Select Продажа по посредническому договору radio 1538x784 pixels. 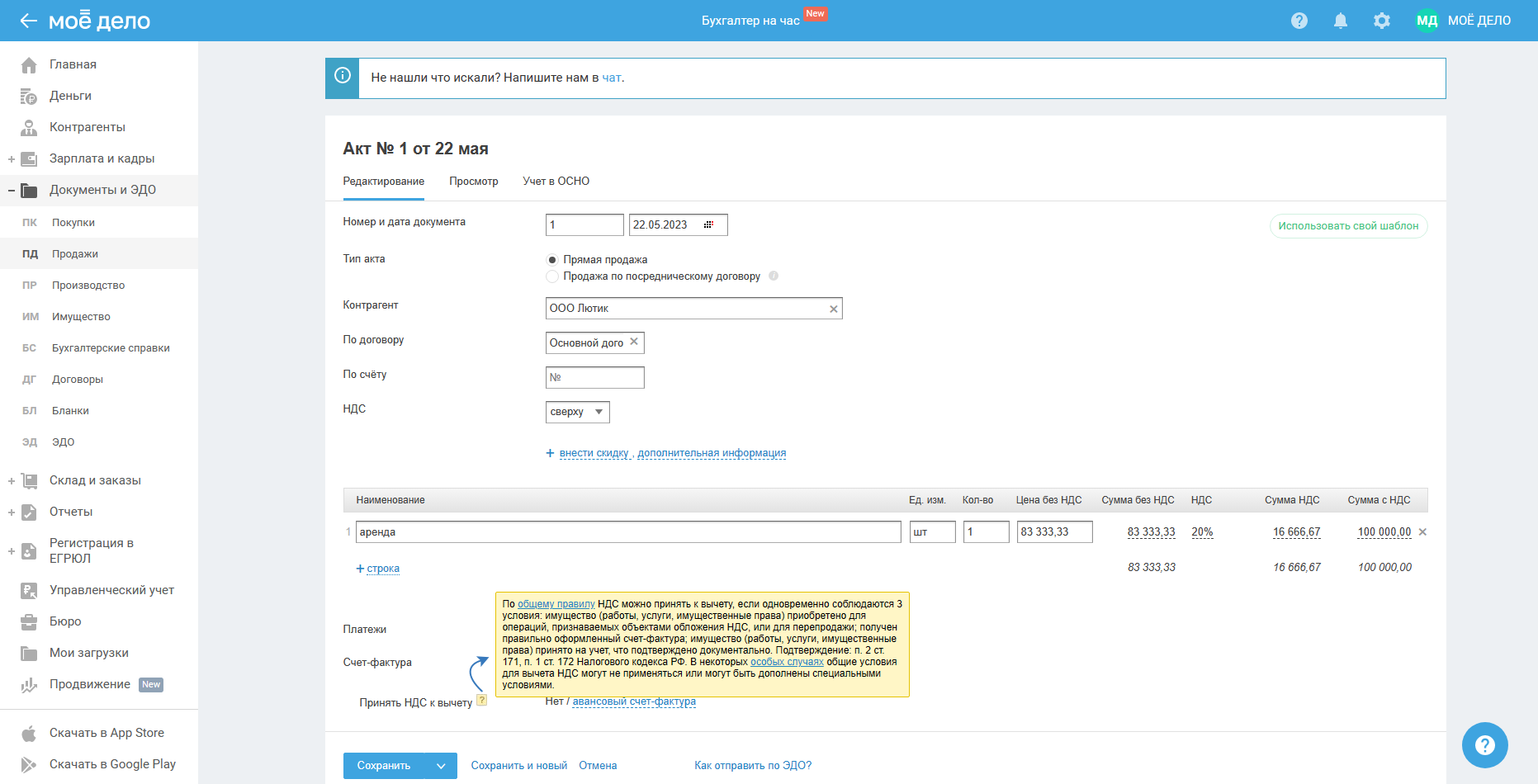pyautogui.click(x=552, y=276)
